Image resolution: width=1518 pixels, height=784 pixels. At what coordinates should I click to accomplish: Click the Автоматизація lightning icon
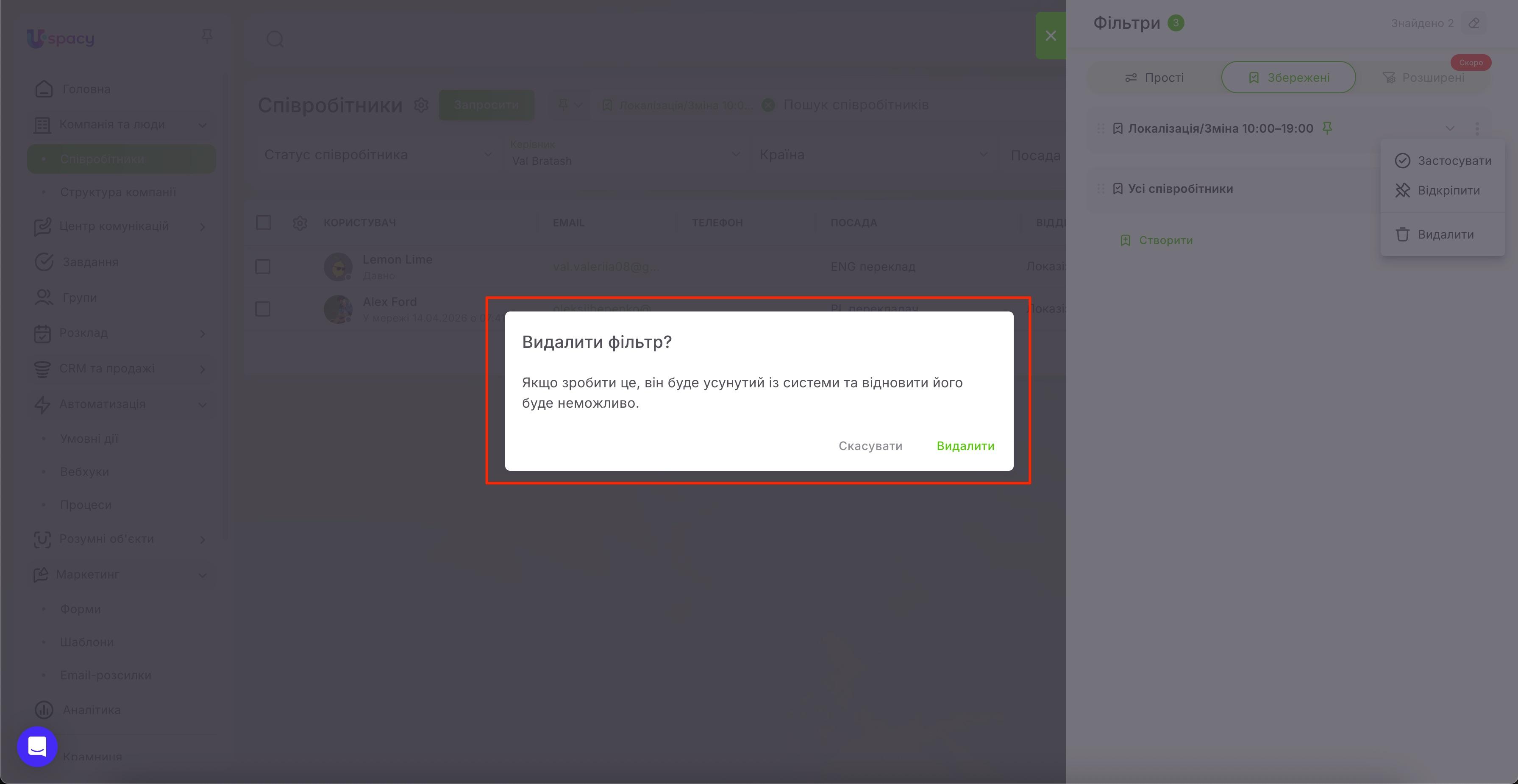[42, 404]
